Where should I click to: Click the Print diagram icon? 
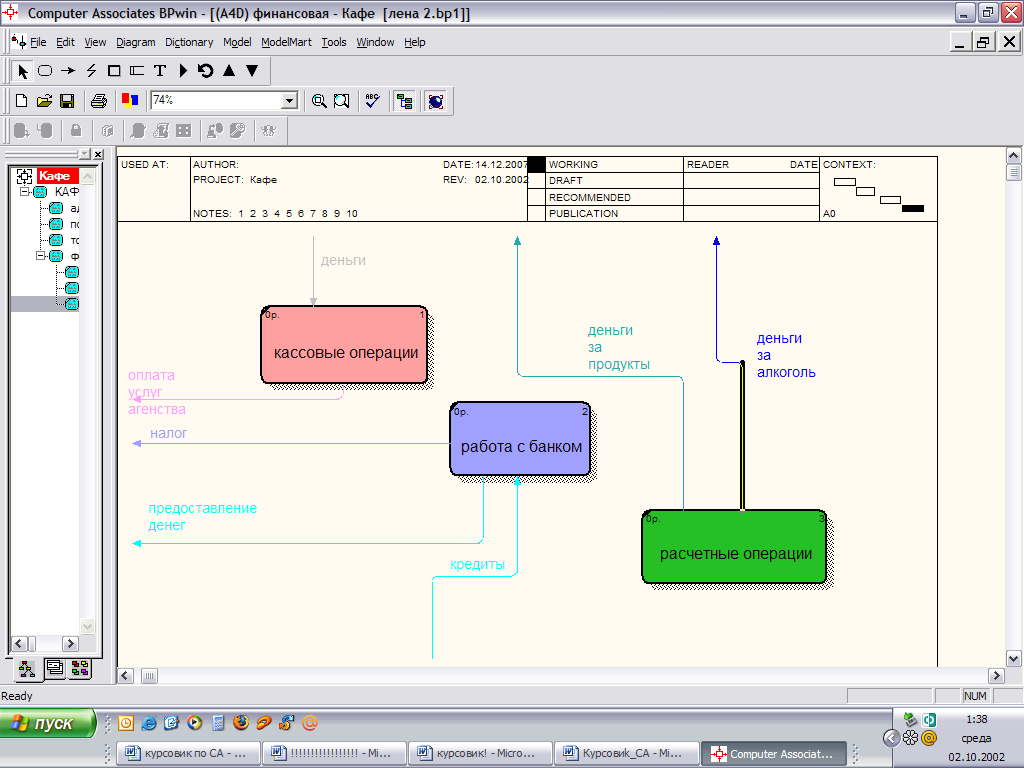pyautogui.click(x=98, y=101)
